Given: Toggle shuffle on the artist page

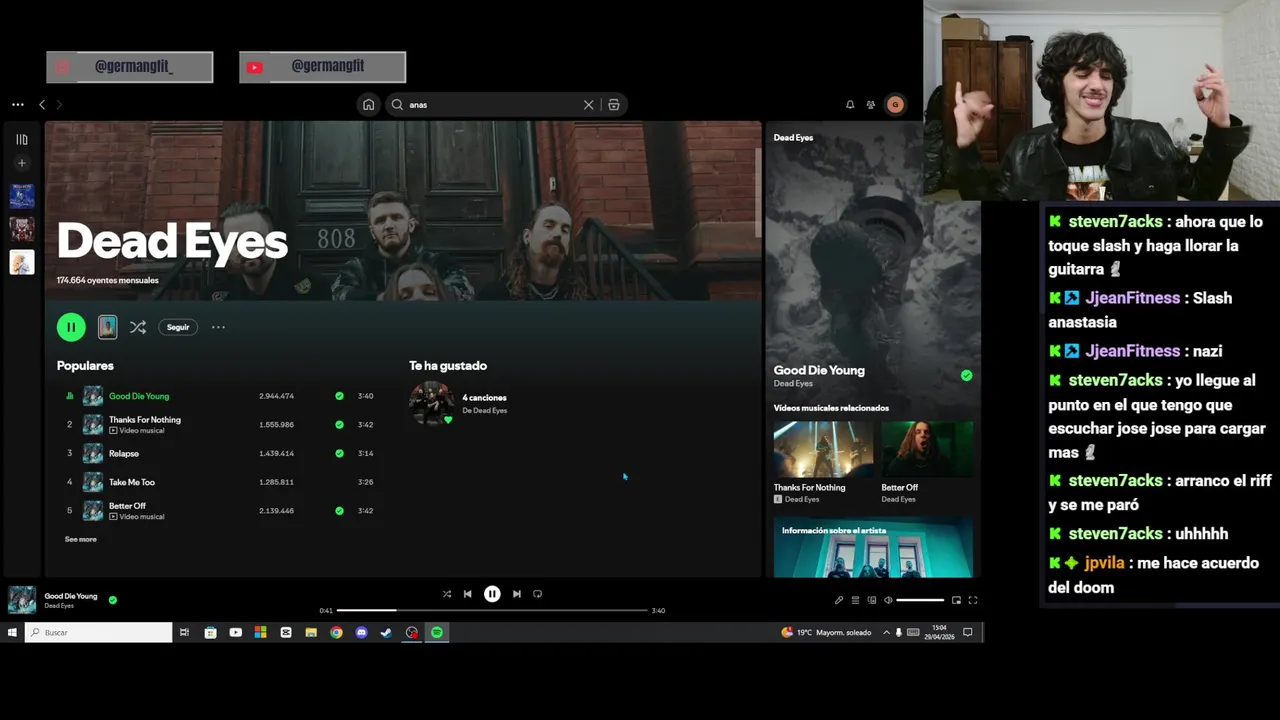Looking at the screenshot, I should 138,327.
